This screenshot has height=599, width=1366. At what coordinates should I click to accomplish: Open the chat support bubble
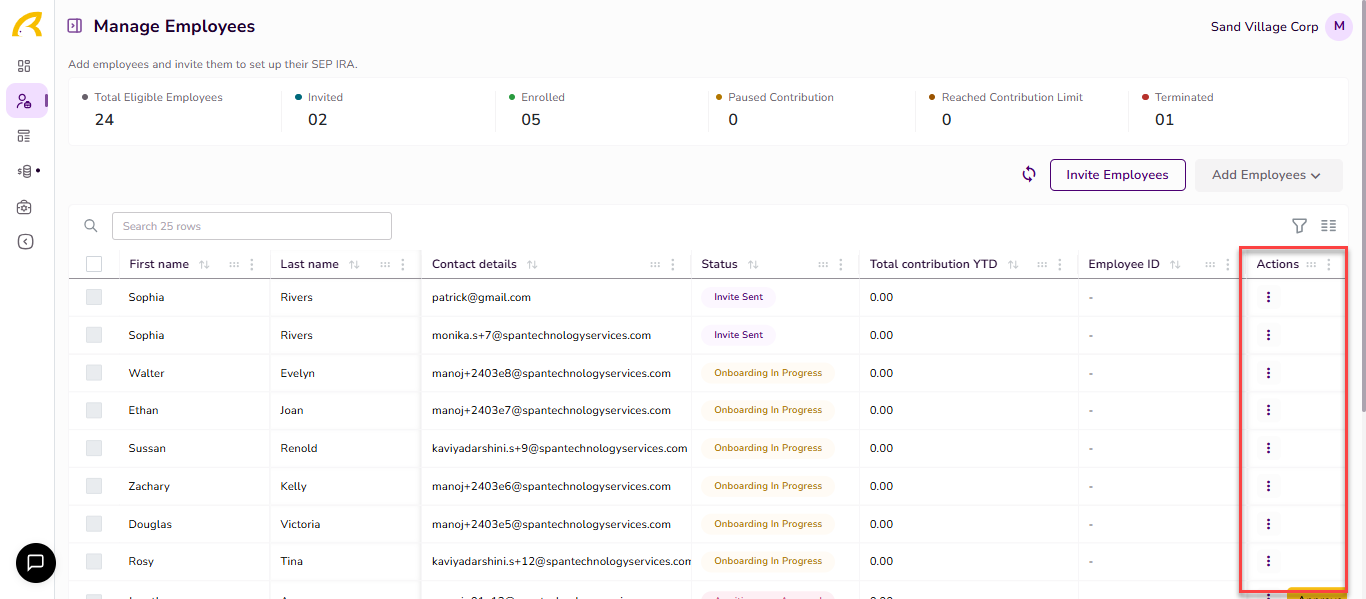coord(36,563)
